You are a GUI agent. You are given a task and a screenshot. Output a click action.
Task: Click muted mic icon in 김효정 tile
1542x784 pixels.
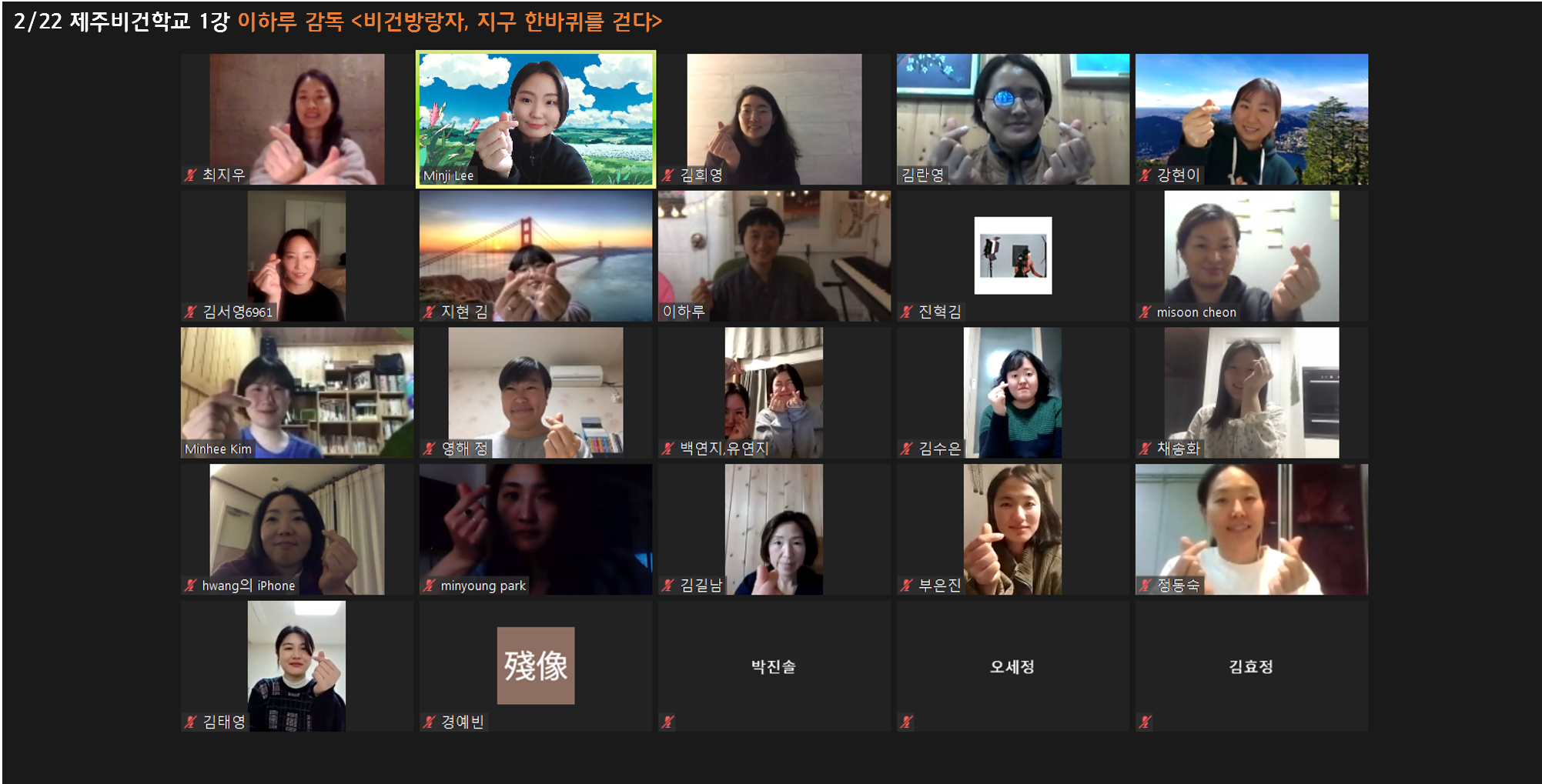click(x=1145, y=722)
